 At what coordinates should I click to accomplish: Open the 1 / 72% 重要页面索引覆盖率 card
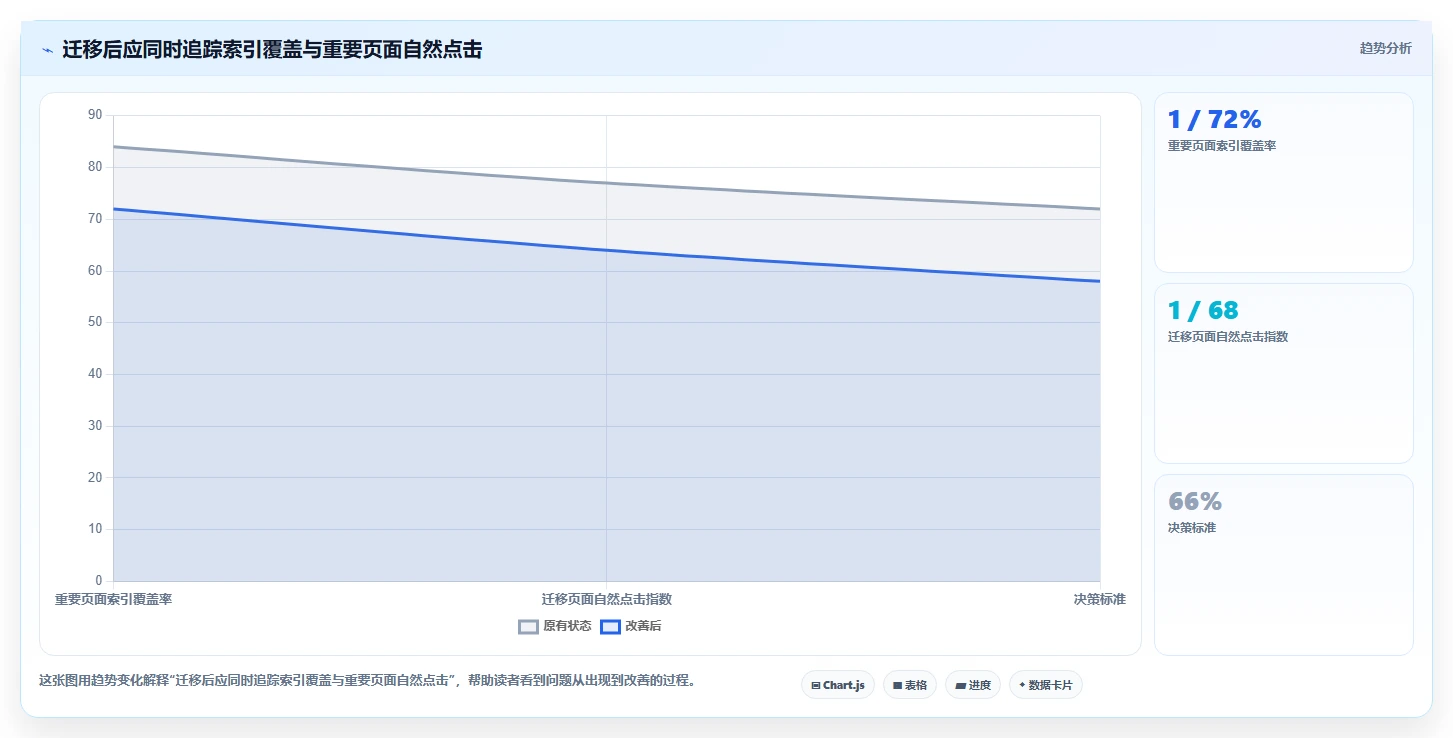(1284, 182)
